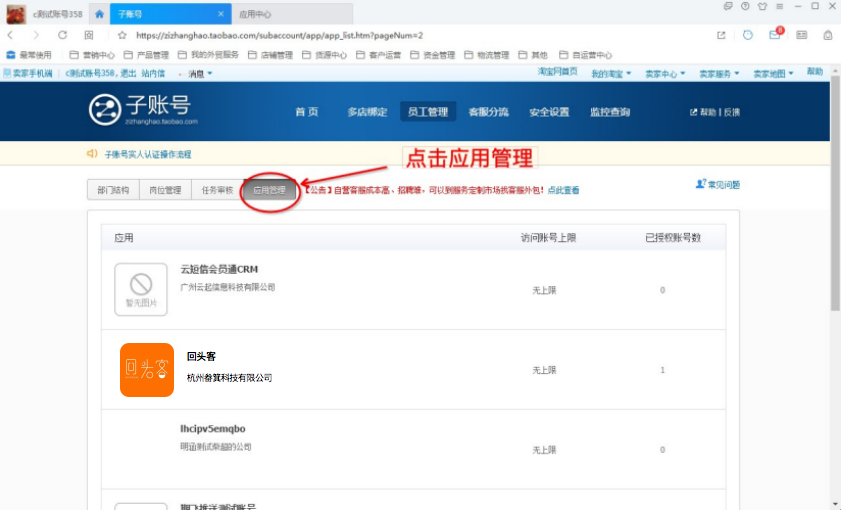Open the 物流管理 bookmark folder
Screen dimensions: 844x514
coord(487,55)
